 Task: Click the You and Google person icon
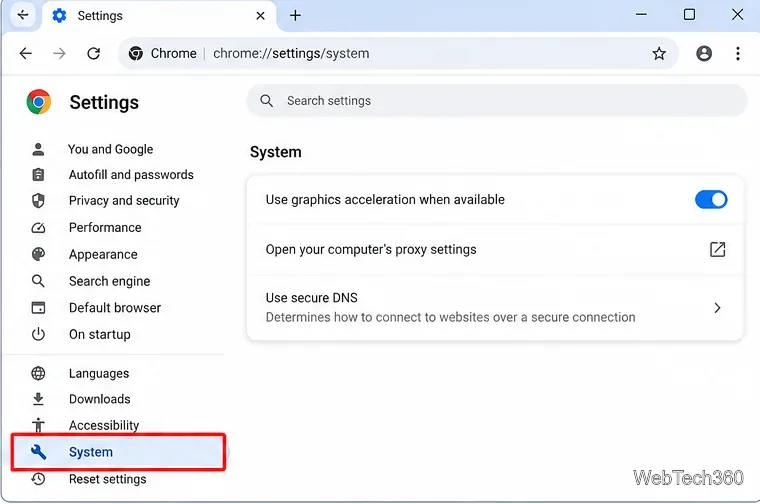pos(38,149)
